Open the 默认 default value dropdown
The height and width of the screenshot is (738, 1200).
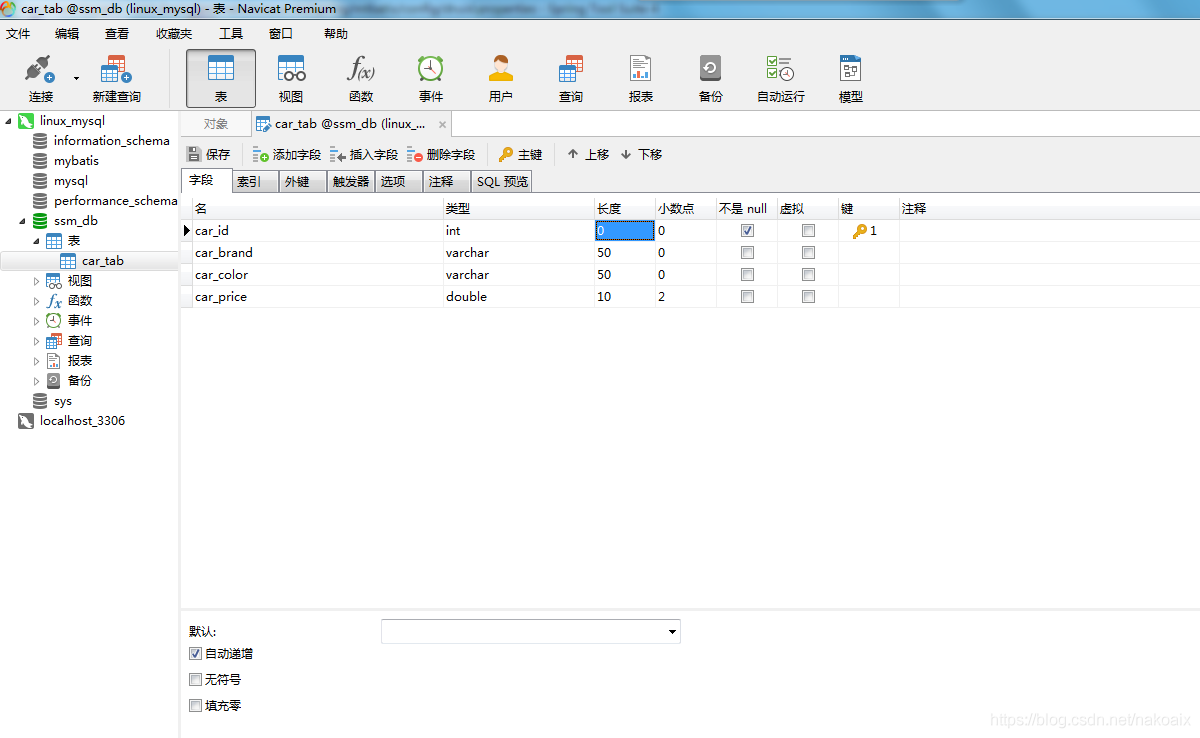point(673,632)
